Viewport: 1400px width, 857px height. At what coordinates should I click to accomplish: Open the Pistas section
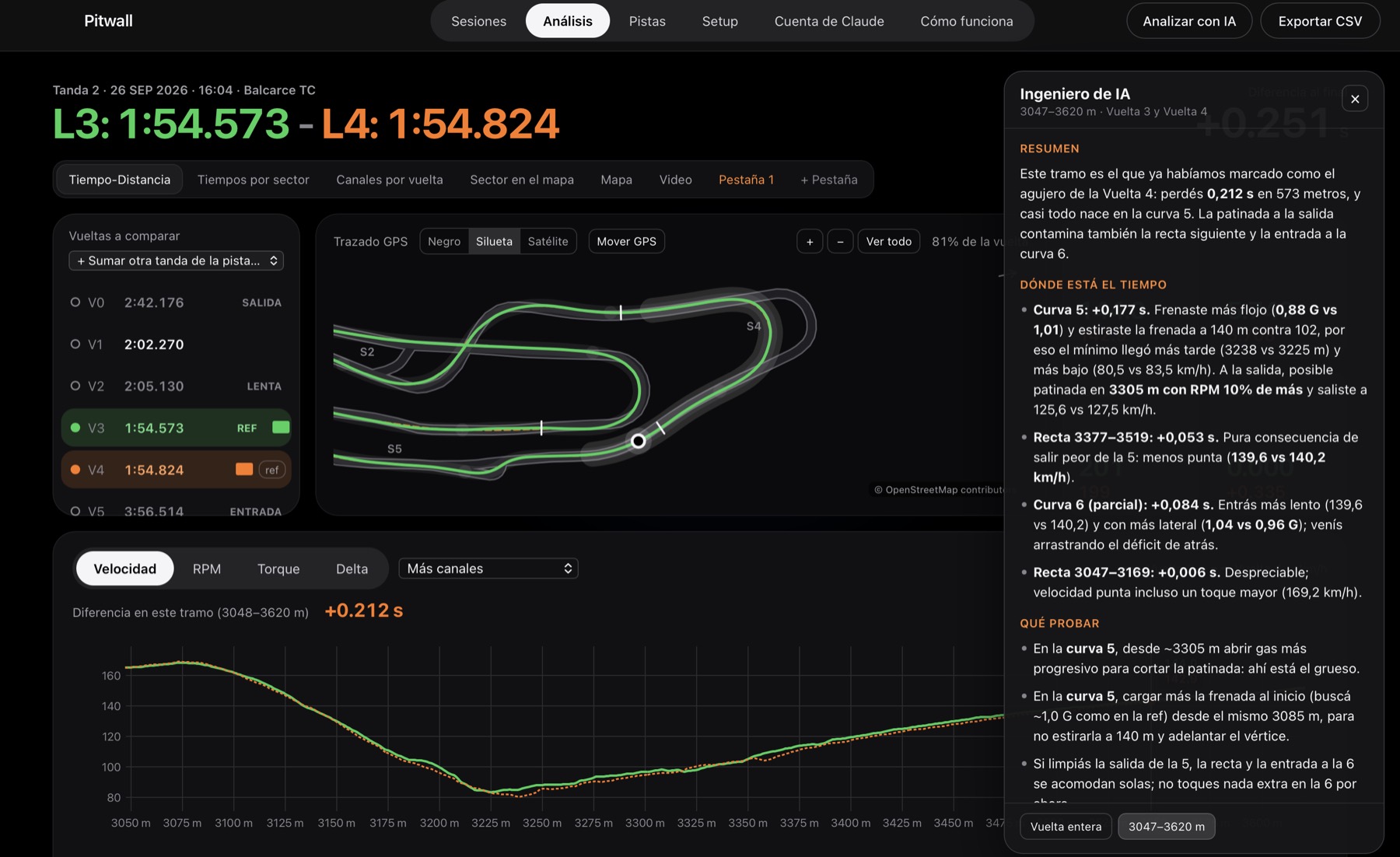click(x=647, y=21)
